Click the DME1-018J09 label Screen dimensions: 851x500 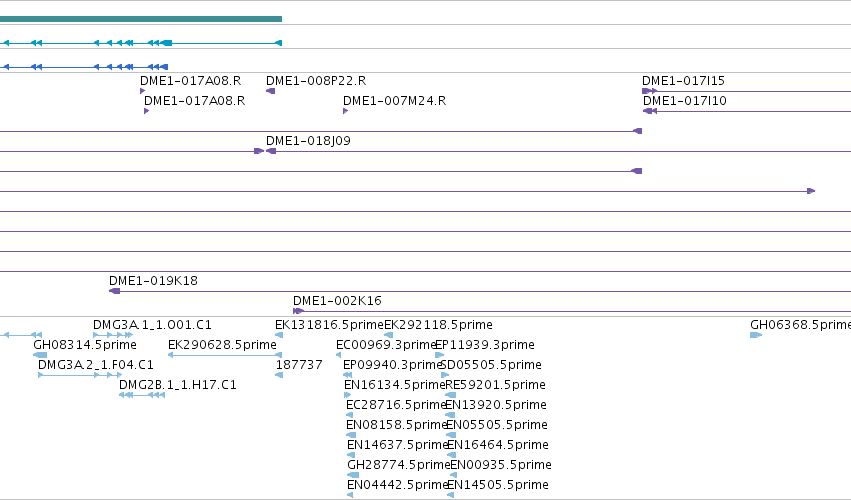pos(308,141)
